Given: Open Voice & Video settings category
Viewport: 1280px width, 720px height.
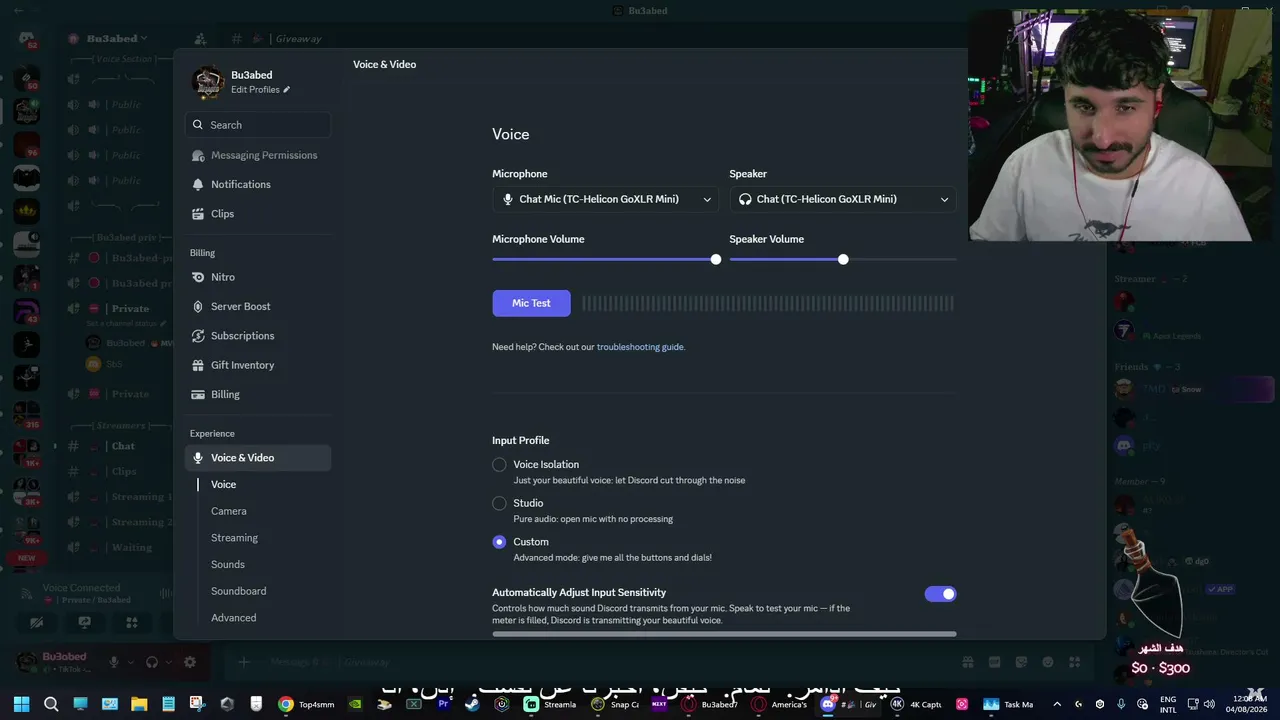Looking at the screenshot, I should [x=258, y=458].
